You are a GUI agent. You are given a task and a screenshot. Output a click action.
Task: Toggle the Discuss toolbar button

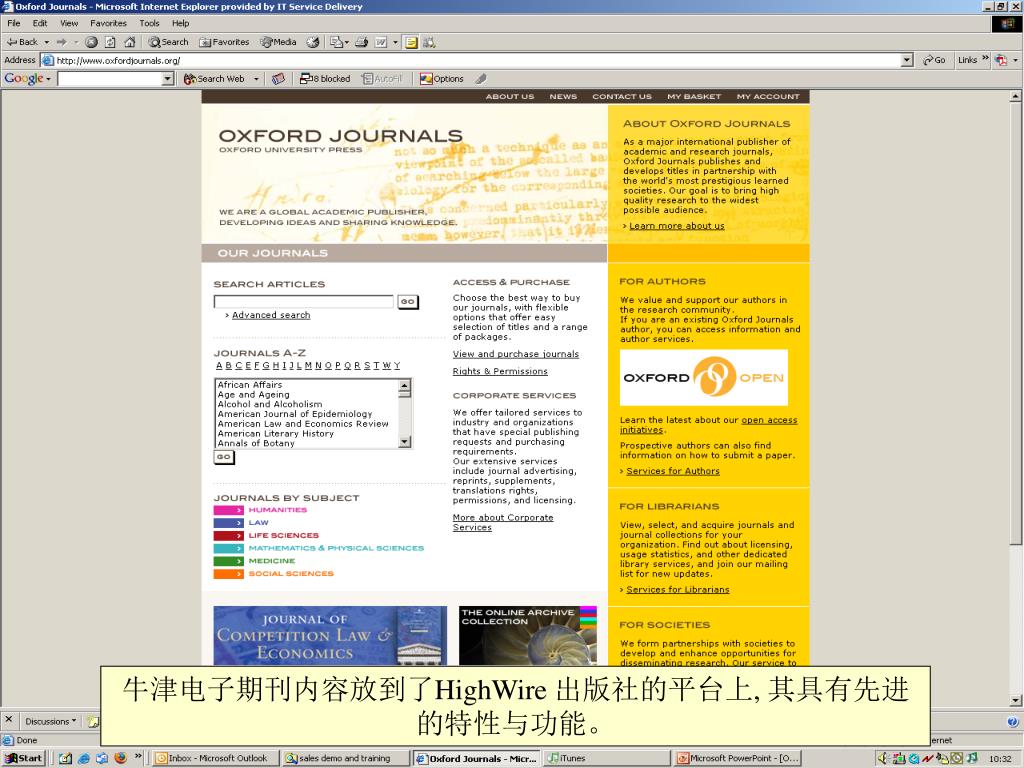tap(411, 42)
